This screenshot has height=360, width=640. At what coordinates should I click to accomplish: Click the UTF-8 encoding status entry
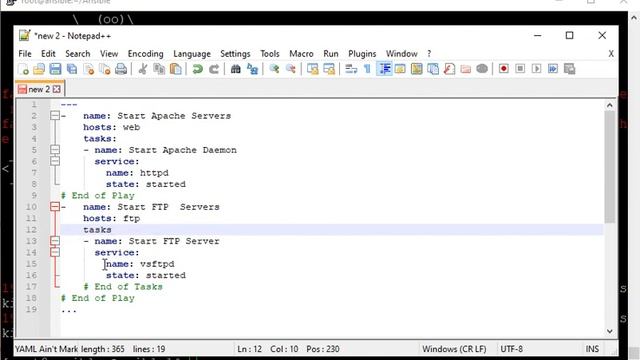coord(511,349)
